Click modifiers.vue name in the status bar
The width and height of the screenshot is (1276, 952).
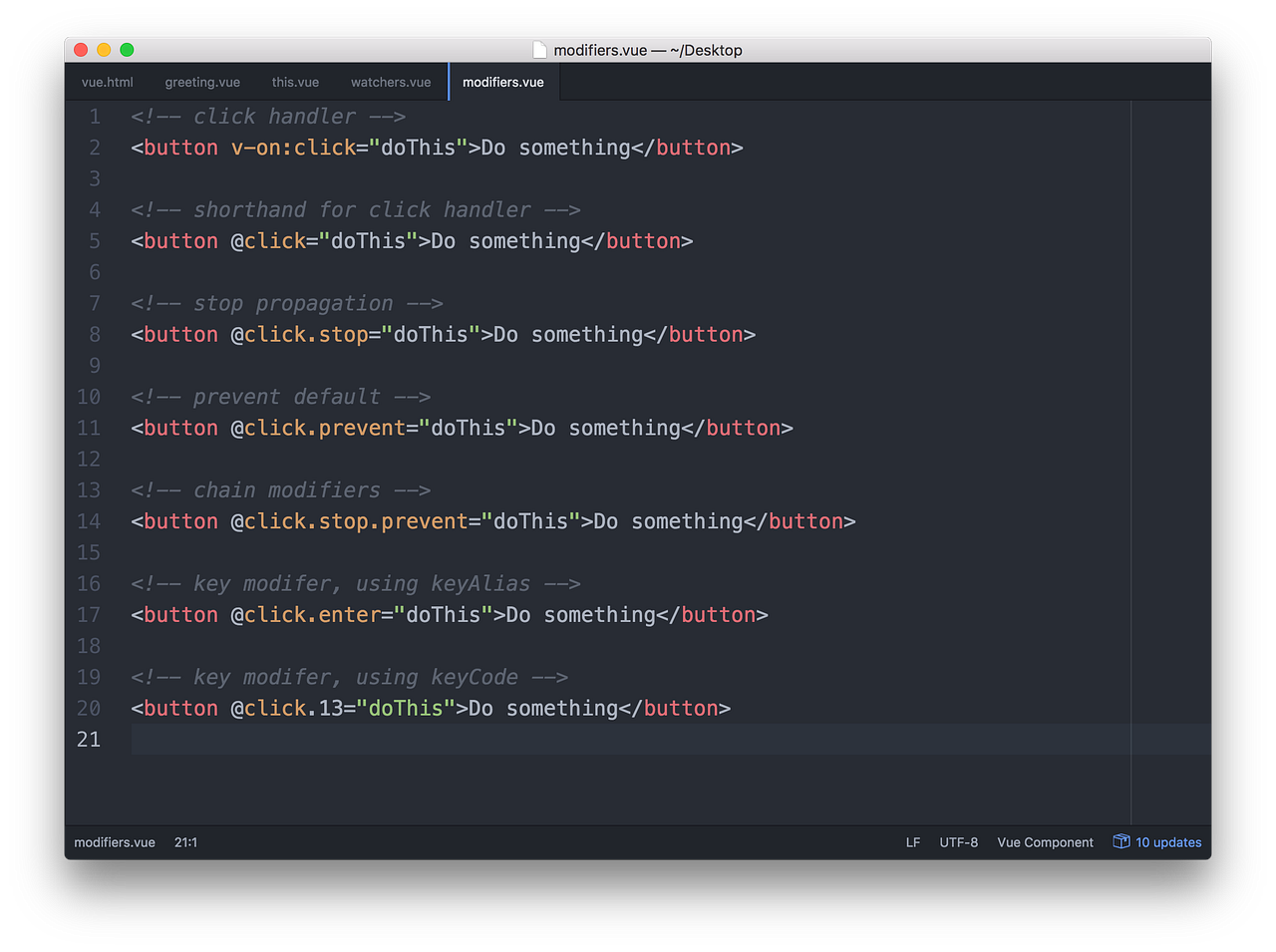114,841
